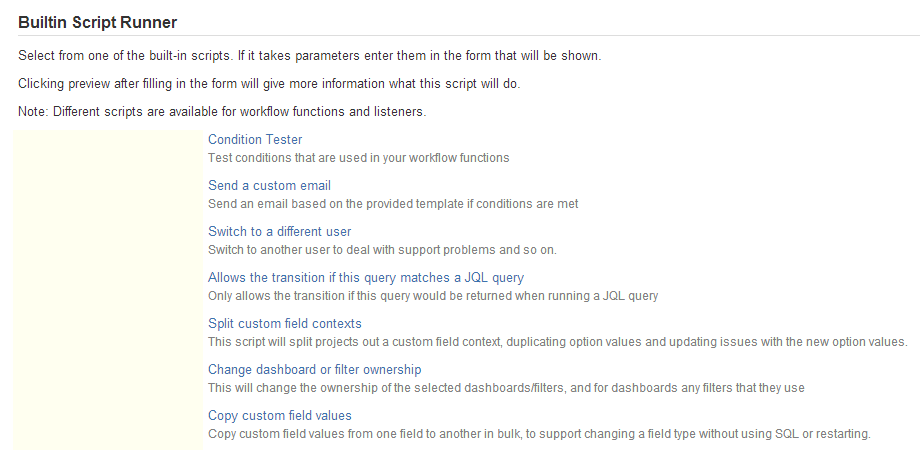Image resolution: width=920 pixels, height=450 pixels.
Task: Click the dashboards/filters ownership description text
Action: [x=506, y=387]
